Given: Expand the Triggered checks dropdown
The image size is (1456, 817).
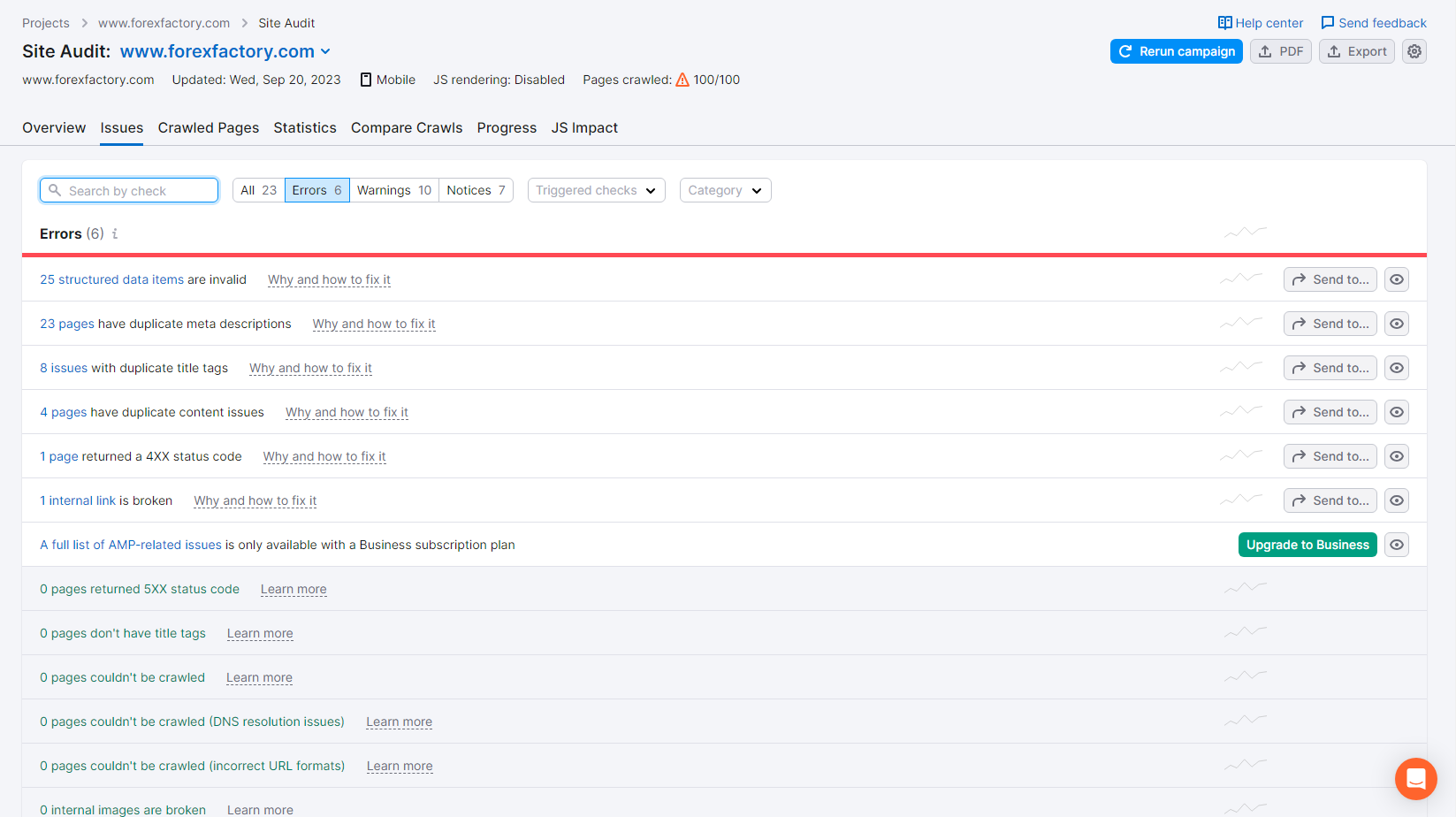Looking at the screenshot, I should (597, 190).
